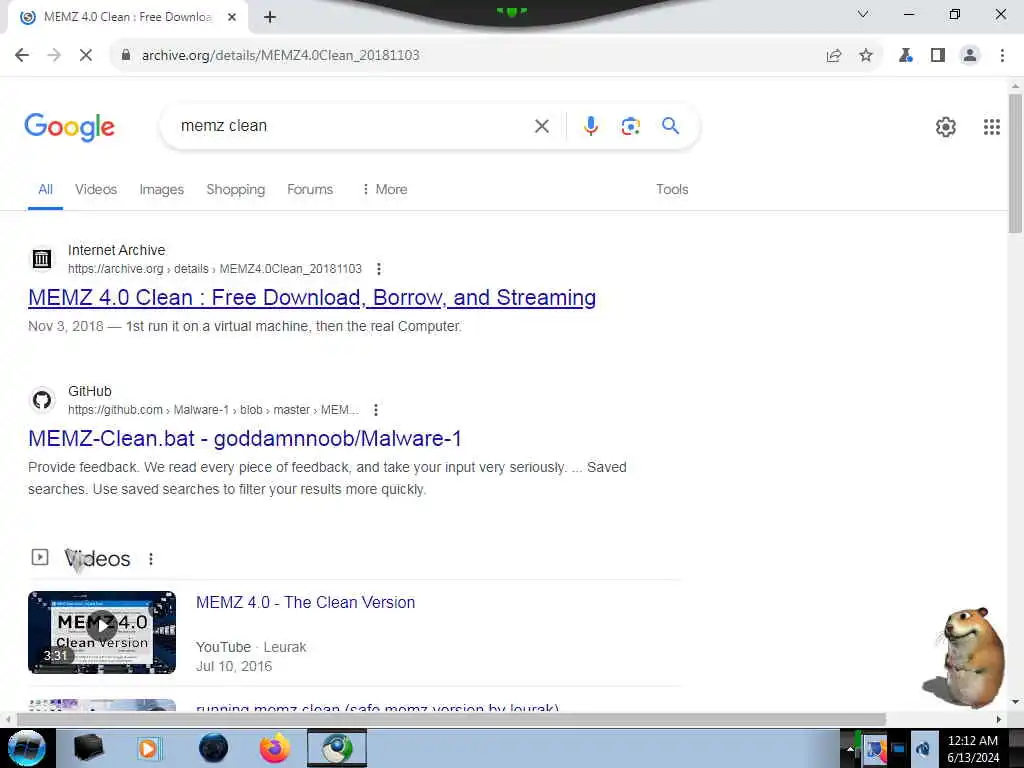View site lock information
Viewport: 1024px width, 768px height.
point(125,55)
